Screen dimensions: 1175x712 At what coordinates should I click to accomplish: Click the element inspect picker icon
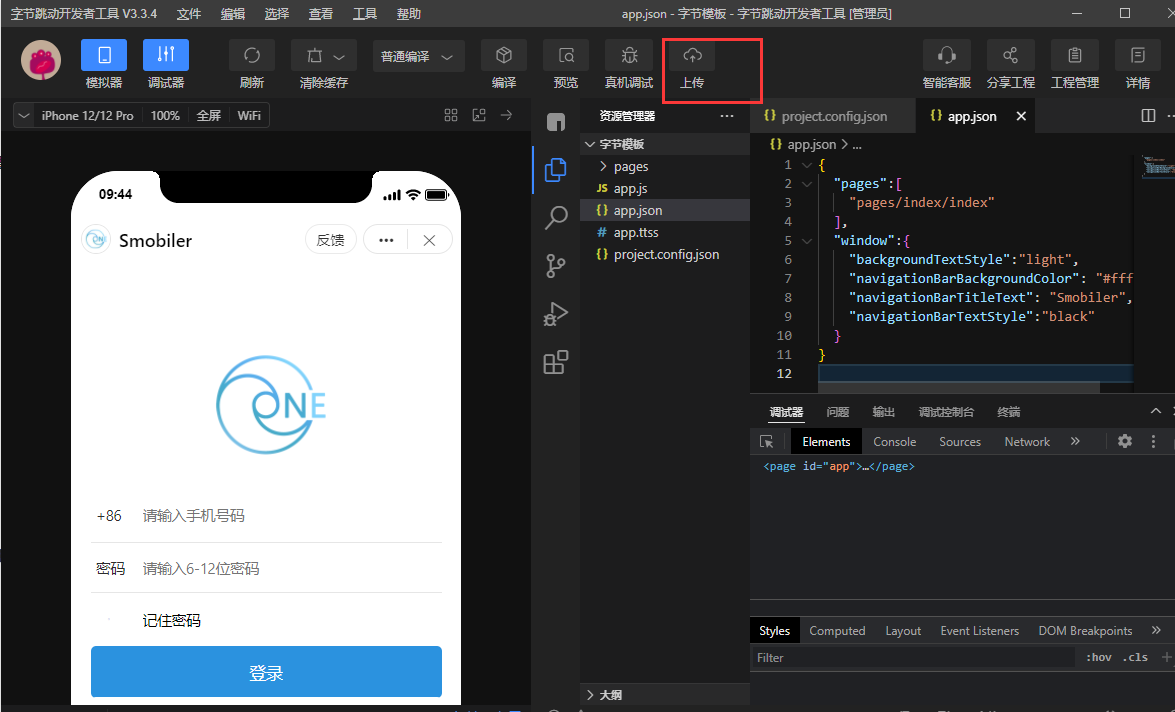coord(767,441)
